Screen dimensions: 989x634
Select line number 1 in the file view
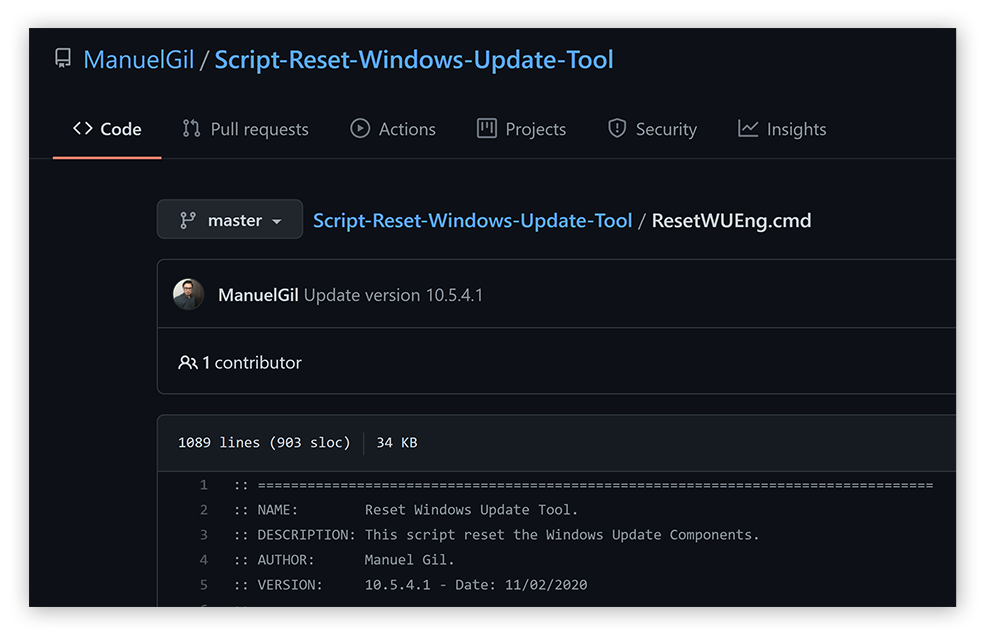(203, 484)
